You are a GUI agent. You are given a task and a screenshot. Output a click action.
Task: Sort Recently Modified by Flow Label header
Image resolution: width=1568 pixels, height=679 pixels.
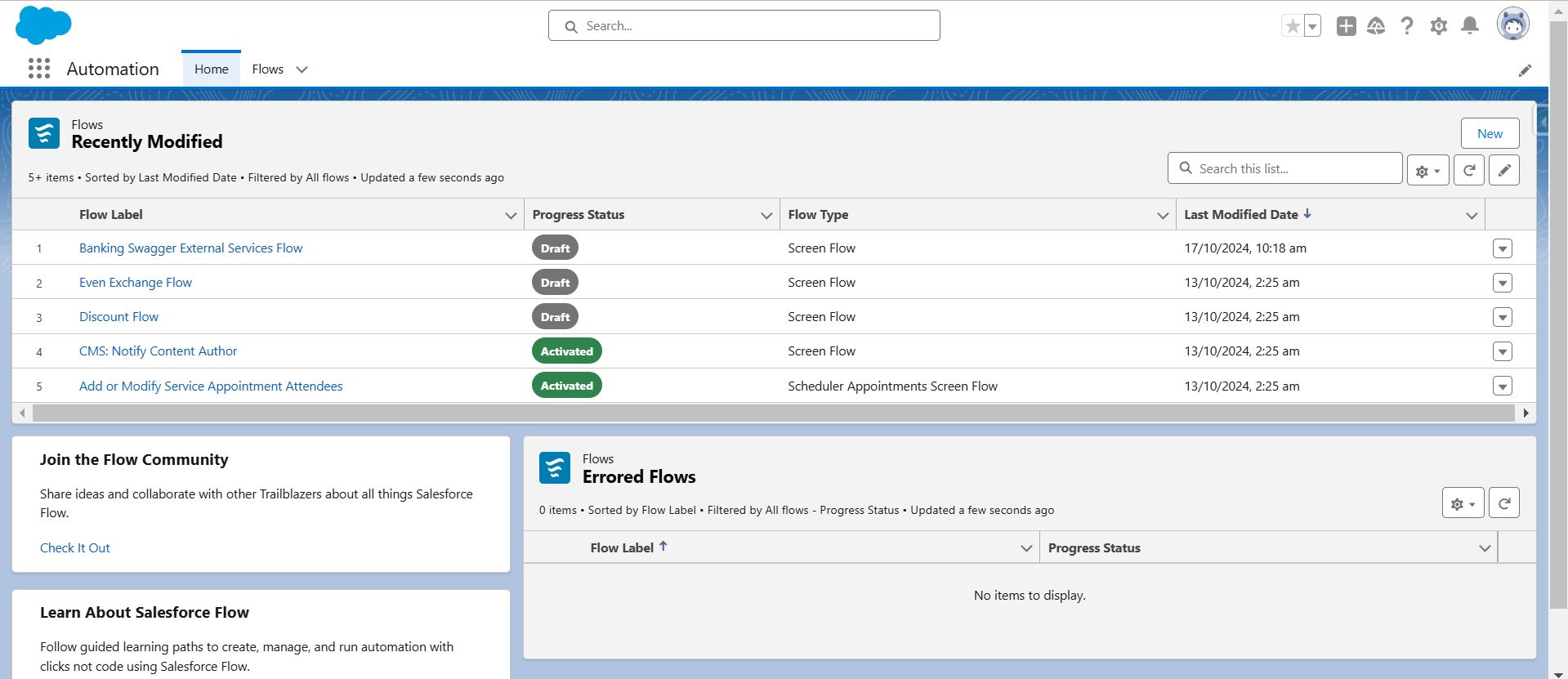coord(110,214)
